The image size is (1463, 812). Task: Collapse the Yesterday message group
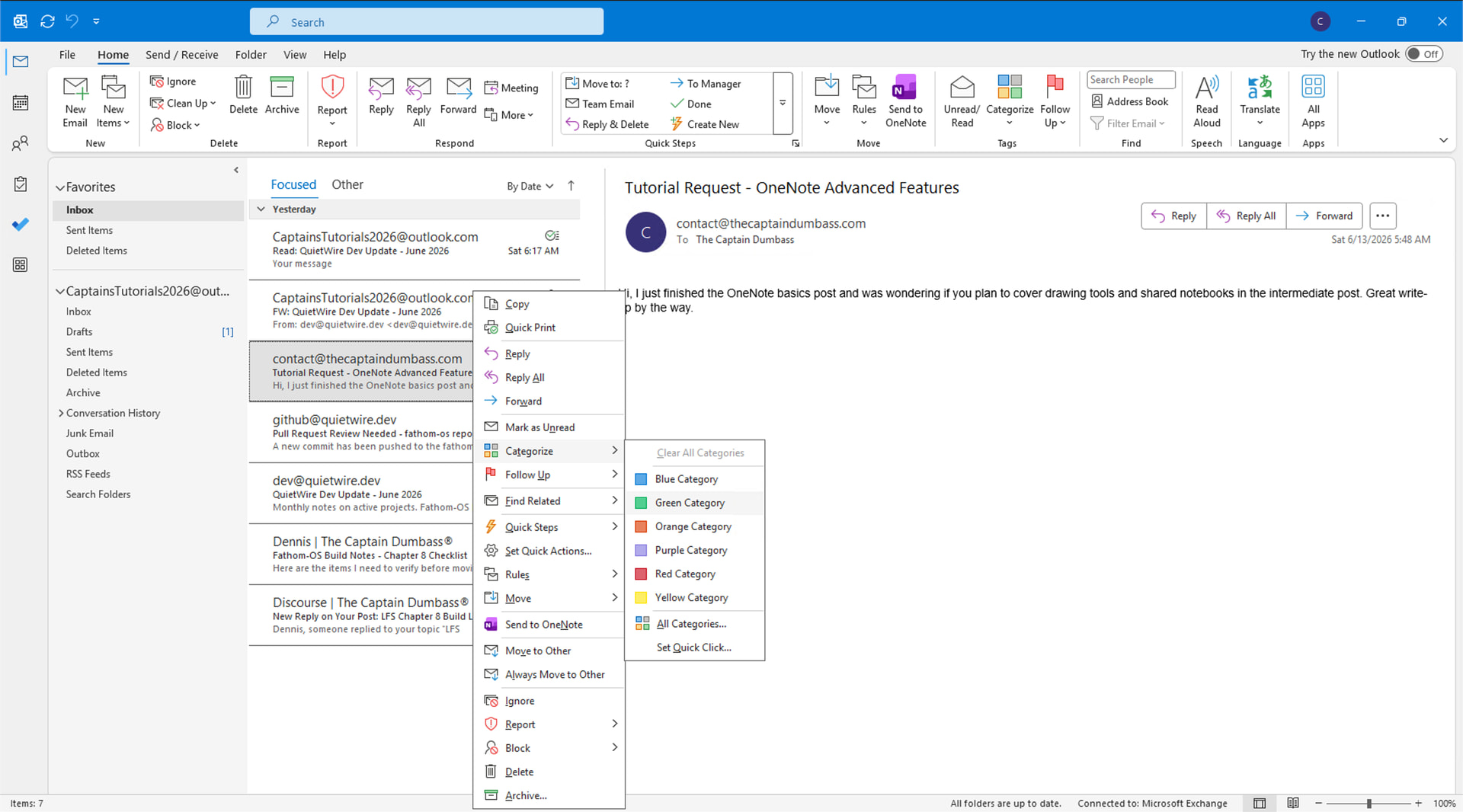click(x=261, y=209)
